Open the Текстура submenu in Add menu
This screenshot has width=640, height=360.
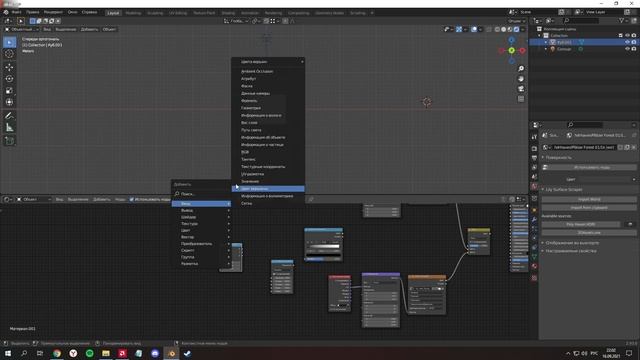pos(201,224)
